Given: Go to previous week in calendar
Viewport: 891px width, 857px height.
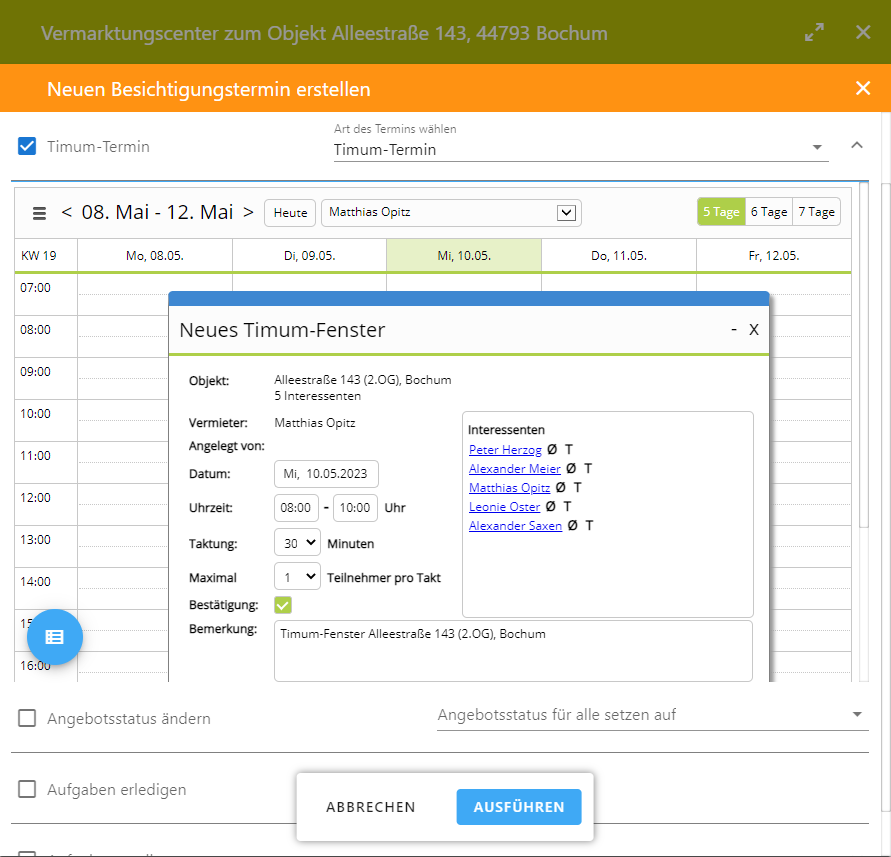Looking at the screenshot, I should (x=67, y=212).
